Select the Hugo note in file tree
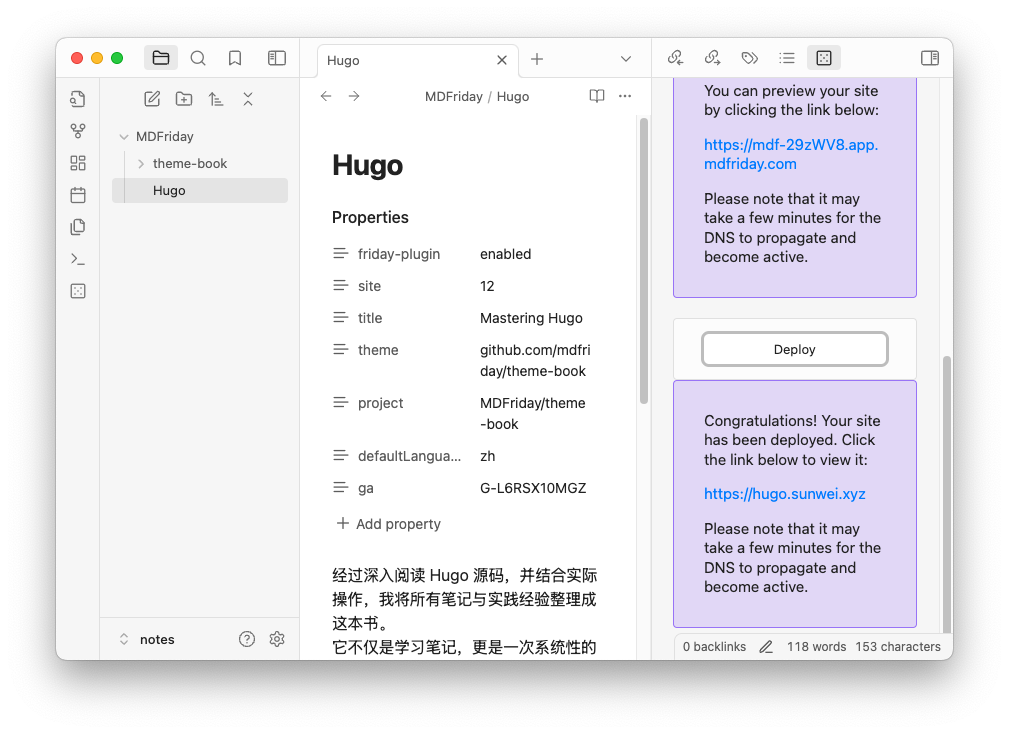This screenshot has height=734, width=1009. (199, 190)
